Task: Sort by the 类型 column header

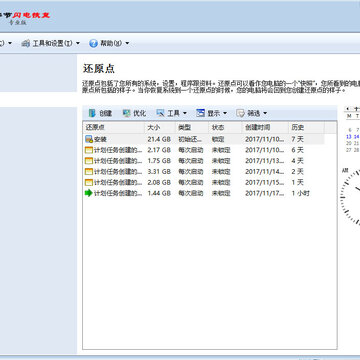Action: pos(192,127)
